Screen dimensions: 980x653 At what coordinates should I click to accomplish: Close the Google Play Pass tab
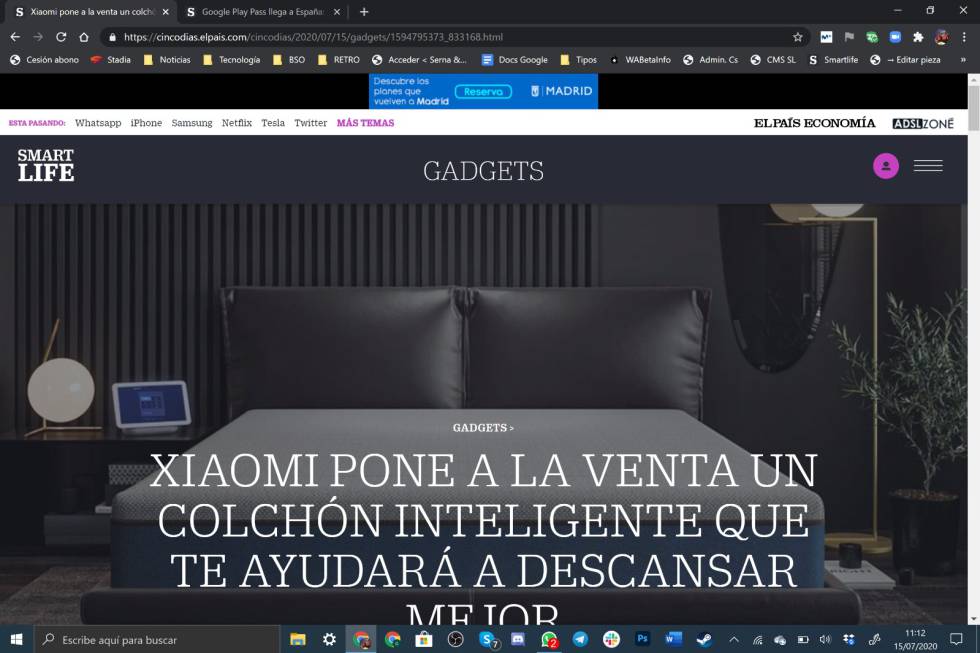point(337,12)
